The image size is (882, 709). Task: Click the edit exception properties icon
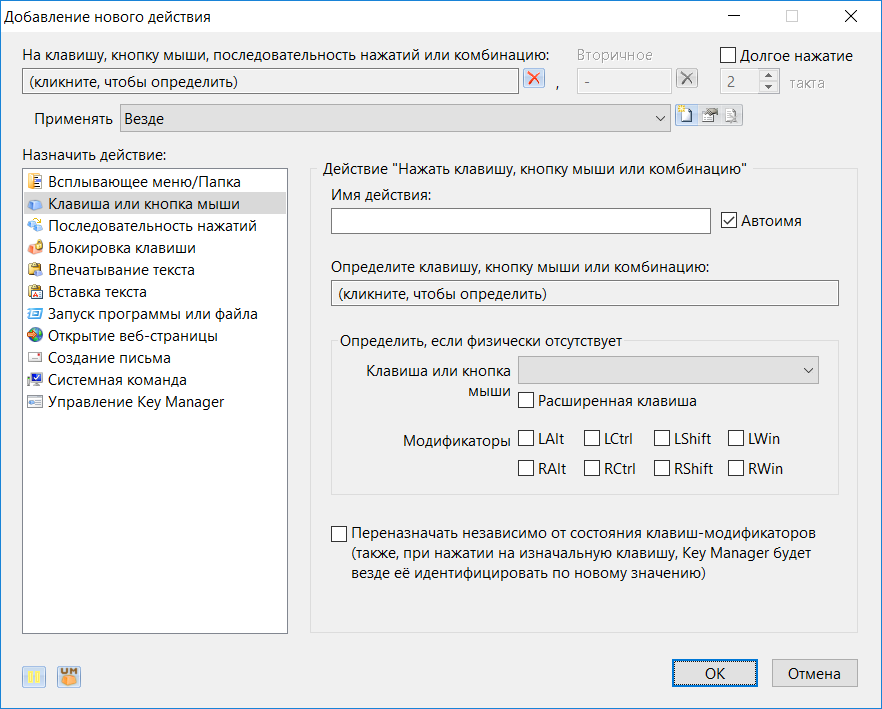pos(709,116)
